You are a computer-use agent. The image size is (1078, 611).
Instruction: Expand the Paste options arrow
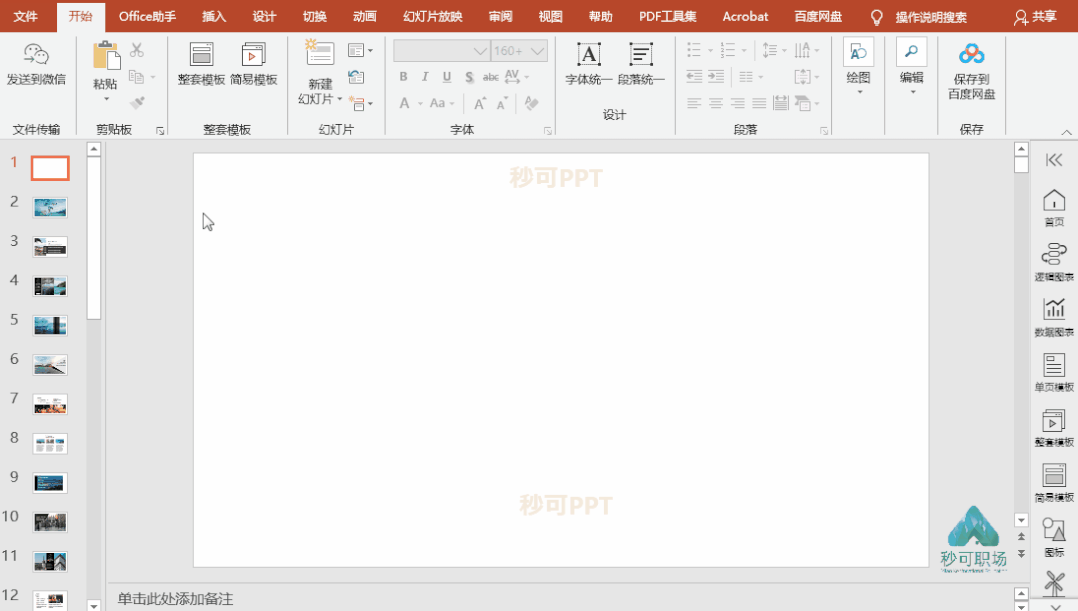[106, 99]
